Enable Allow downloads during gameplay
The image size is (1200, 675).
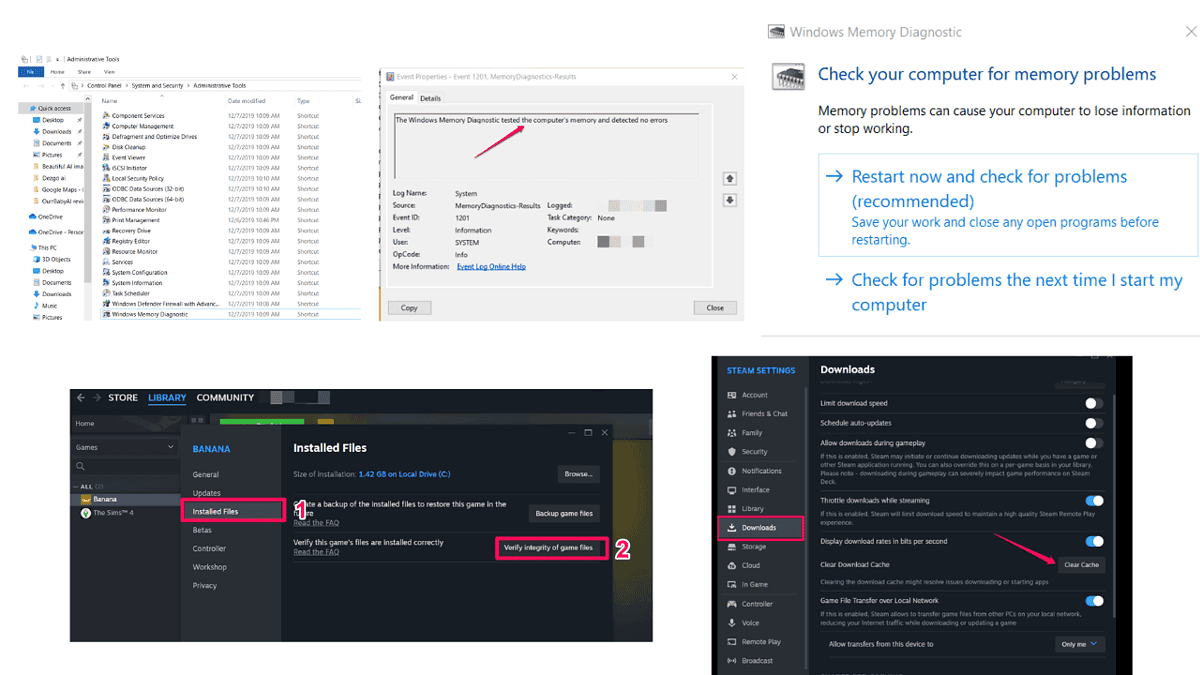(x=1094, y=443)
